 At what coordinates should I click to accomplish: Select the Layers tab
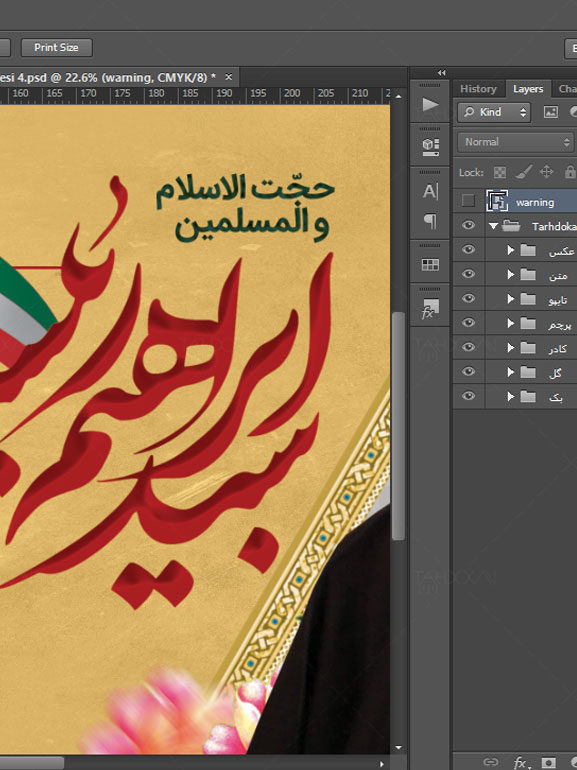(x=528, y=89)
